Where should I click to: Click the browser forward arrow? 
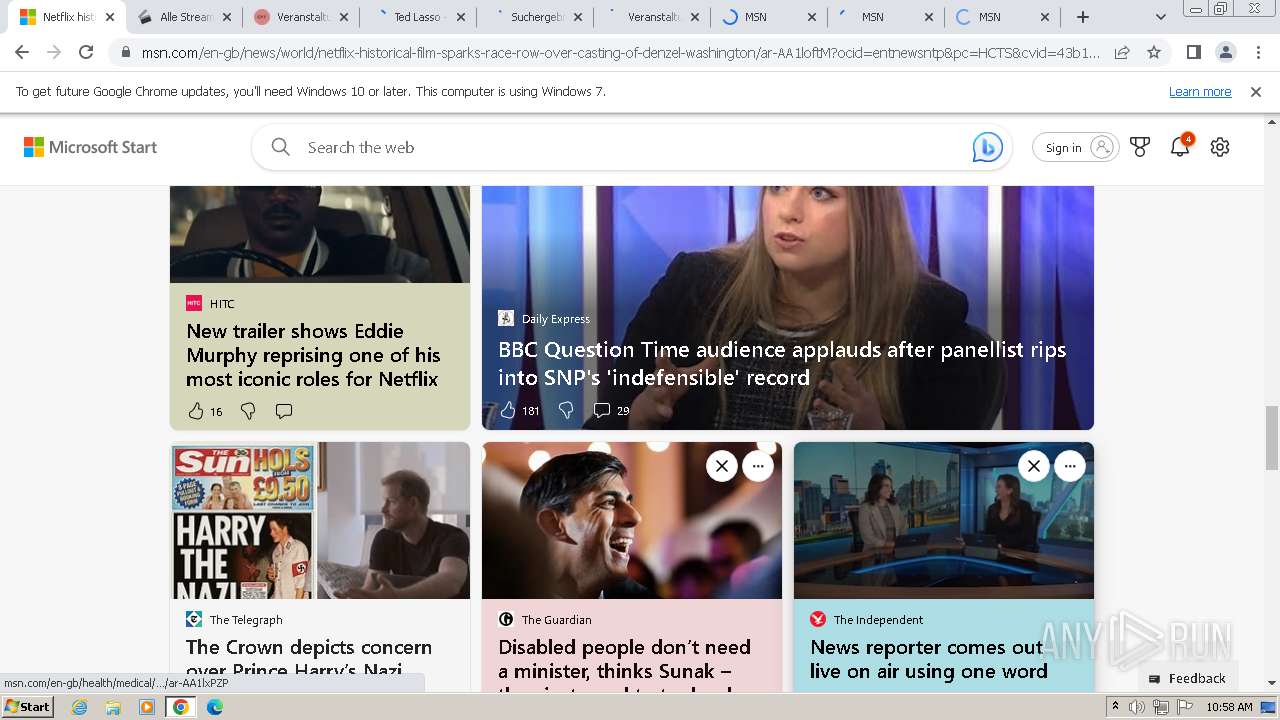[54, 52]
